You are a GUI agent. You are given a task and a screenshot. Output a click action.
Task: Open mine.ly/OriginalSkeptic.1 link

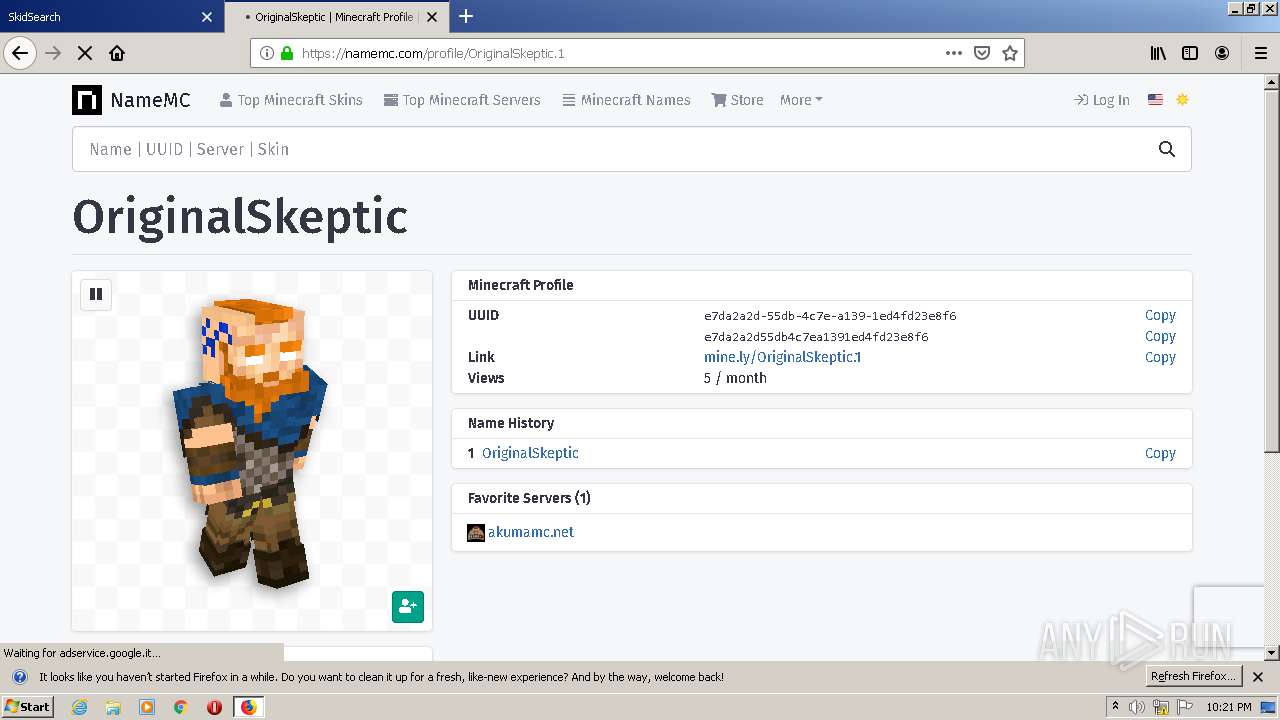(782, 357)
